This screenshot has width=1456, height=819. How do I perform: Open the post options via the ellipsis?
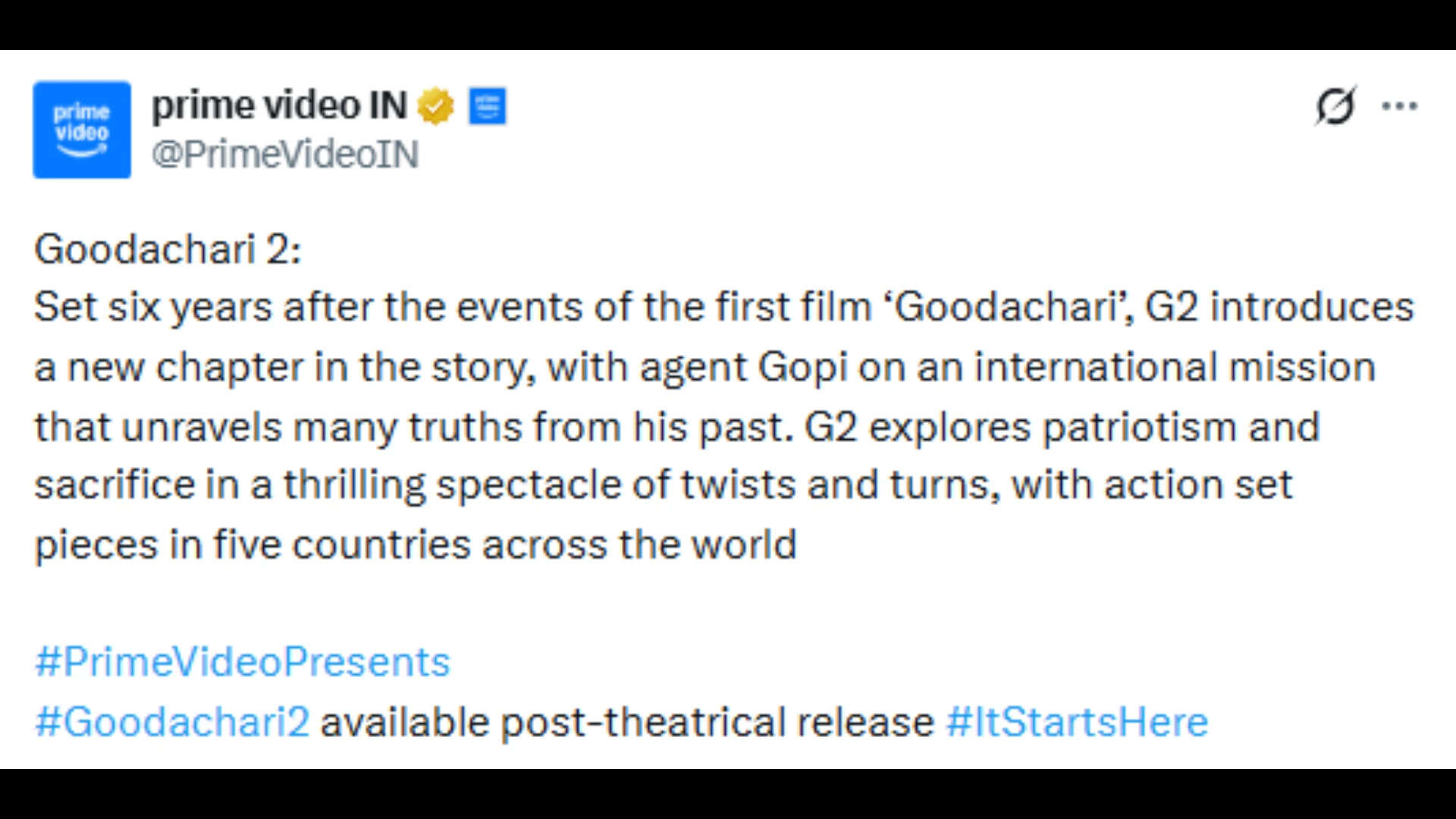point(1399,106)
